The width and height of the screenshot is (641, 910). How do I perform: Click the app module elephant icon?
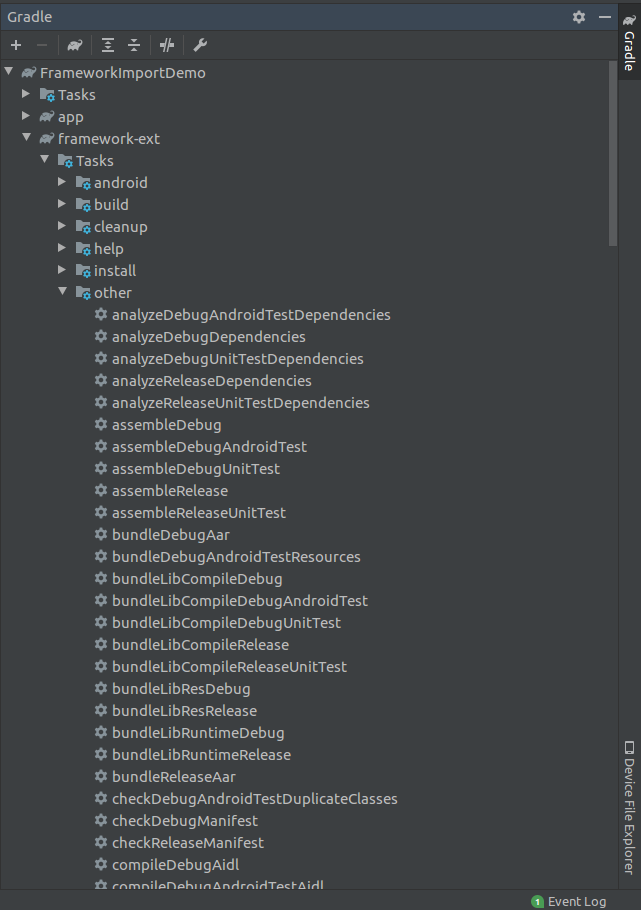[x=47, y=117]
